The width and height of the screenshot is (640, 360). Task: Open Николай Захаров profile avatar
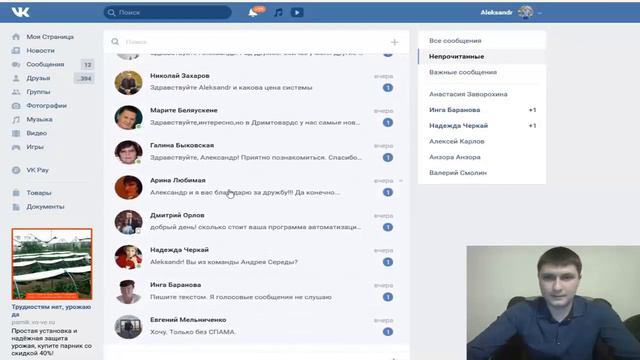click(x=129, y=82)
